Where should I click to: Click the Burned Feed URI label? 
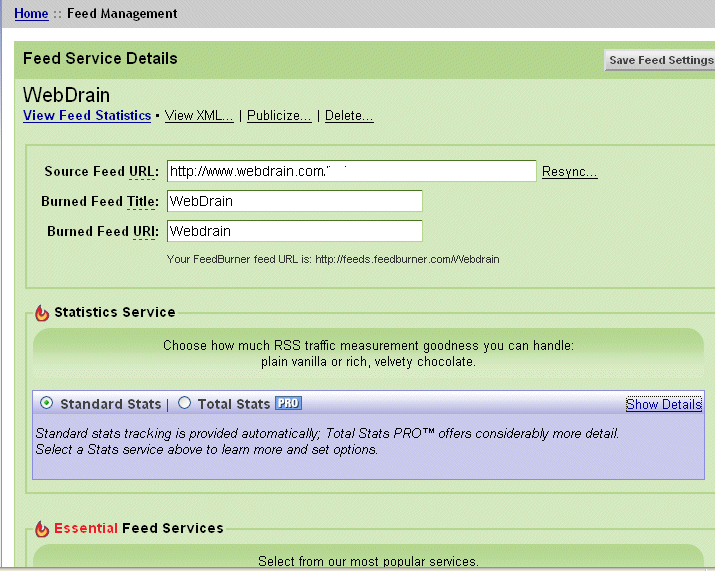pos(103,231)
